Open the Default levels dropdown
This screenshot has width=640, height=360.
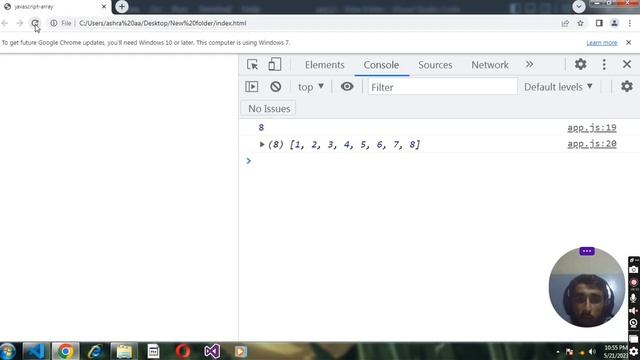[x=558, y=87]
